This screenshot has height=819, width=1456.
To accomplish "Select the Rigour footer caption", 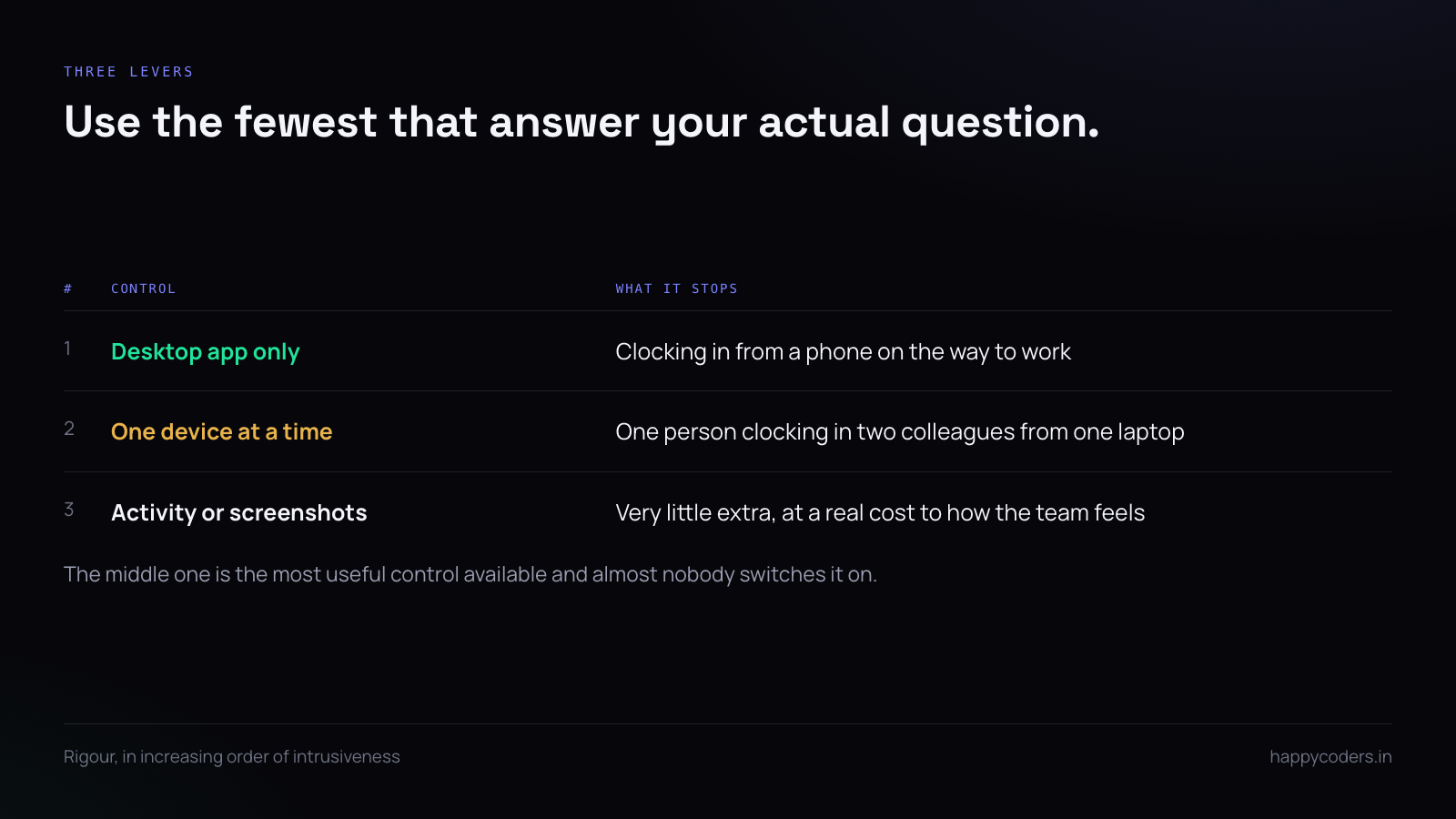I will (231, 757).
